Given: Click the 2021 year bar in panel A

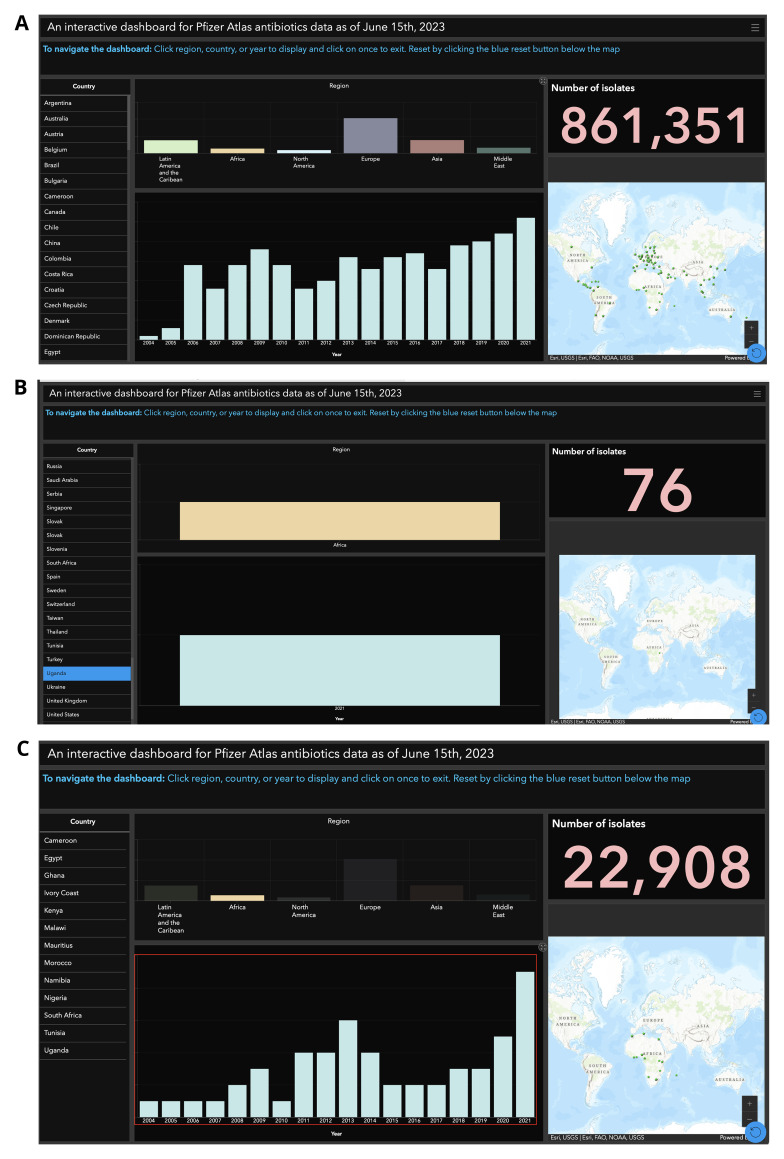Looking at the screenshot, I should (525, 279).
